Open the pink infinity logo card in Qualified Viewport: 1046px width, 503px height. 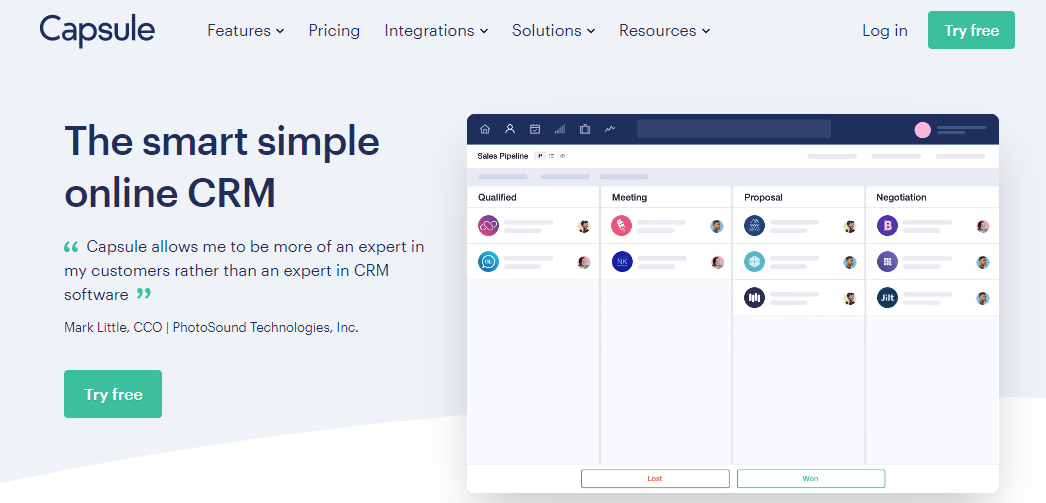(488, 225)
